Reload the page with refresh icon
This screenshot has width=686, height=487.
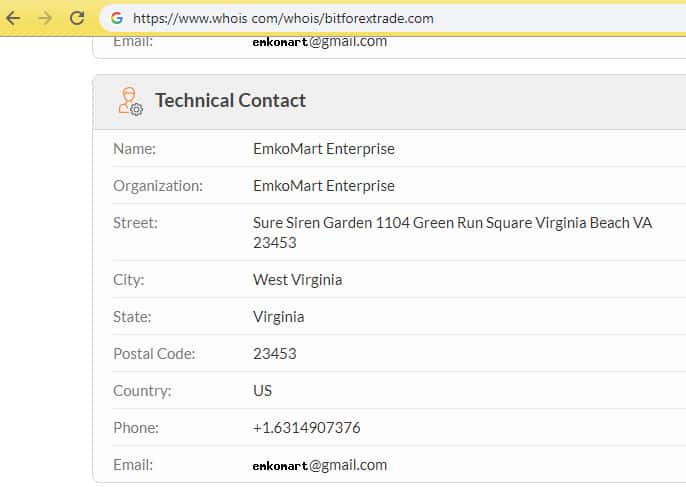[x=77, y=18]
